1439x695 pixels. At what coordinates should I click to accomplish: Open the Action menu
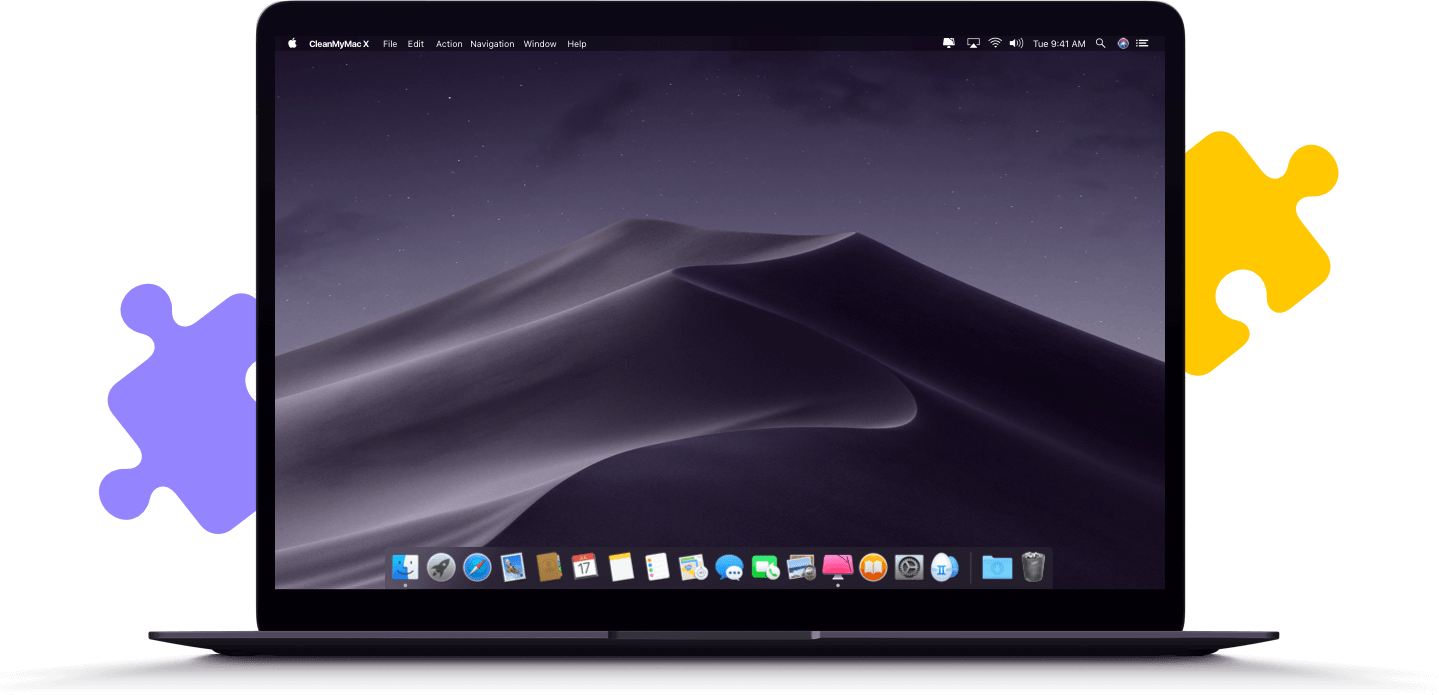click(449, 44)
